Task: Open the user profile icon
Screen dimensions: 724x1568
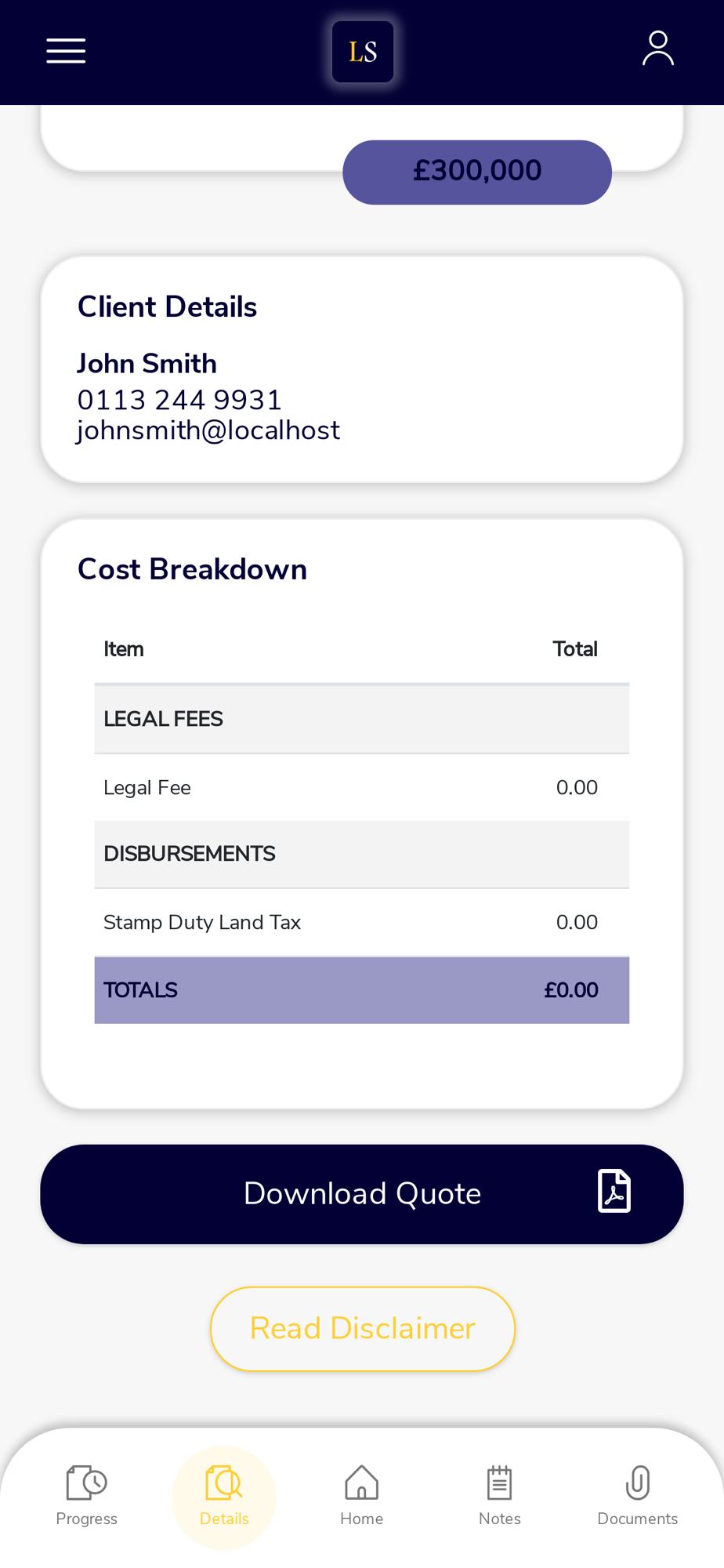Action: [x=658, y=49]
